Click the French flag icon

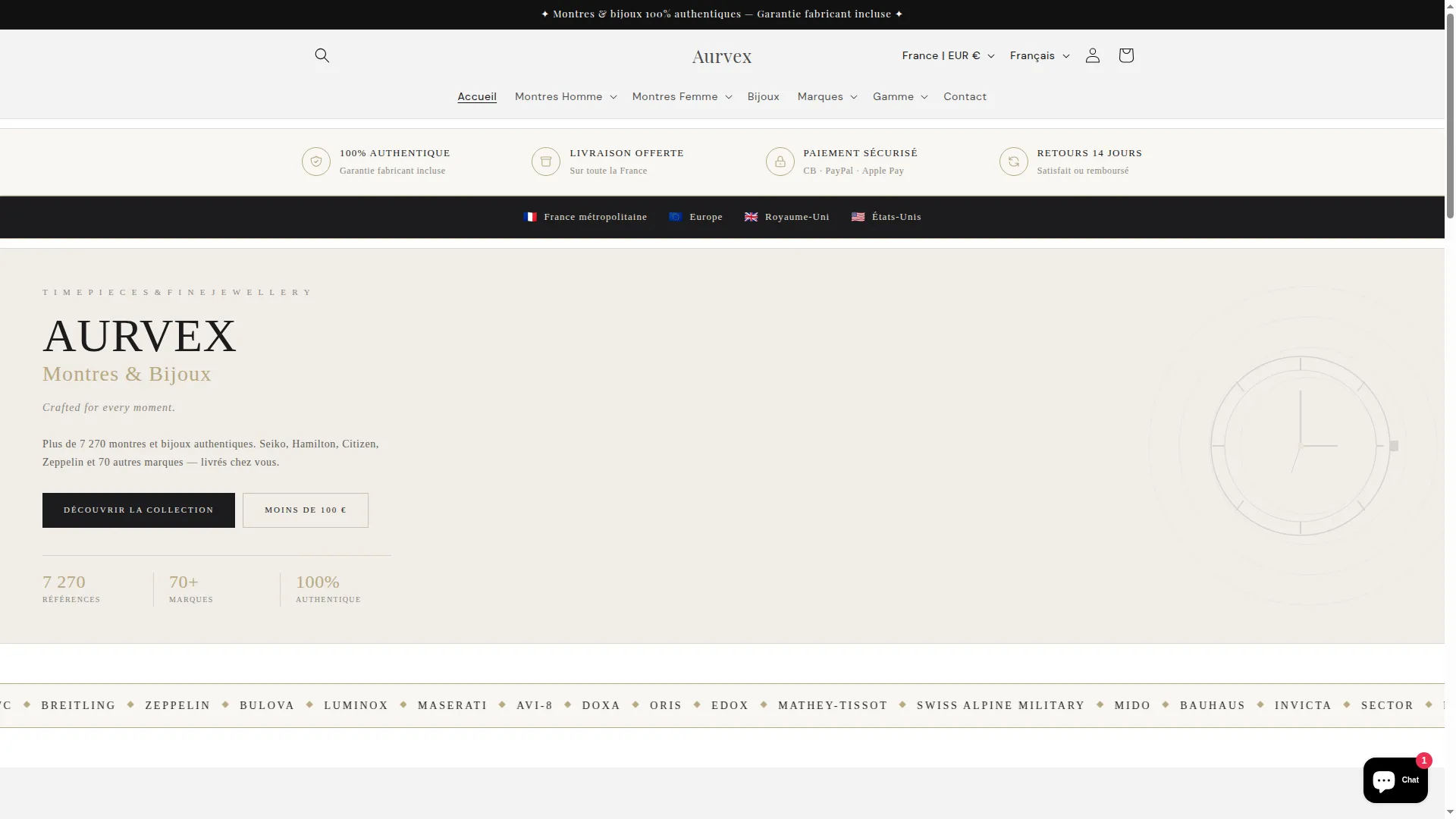(x=530, y=217)
